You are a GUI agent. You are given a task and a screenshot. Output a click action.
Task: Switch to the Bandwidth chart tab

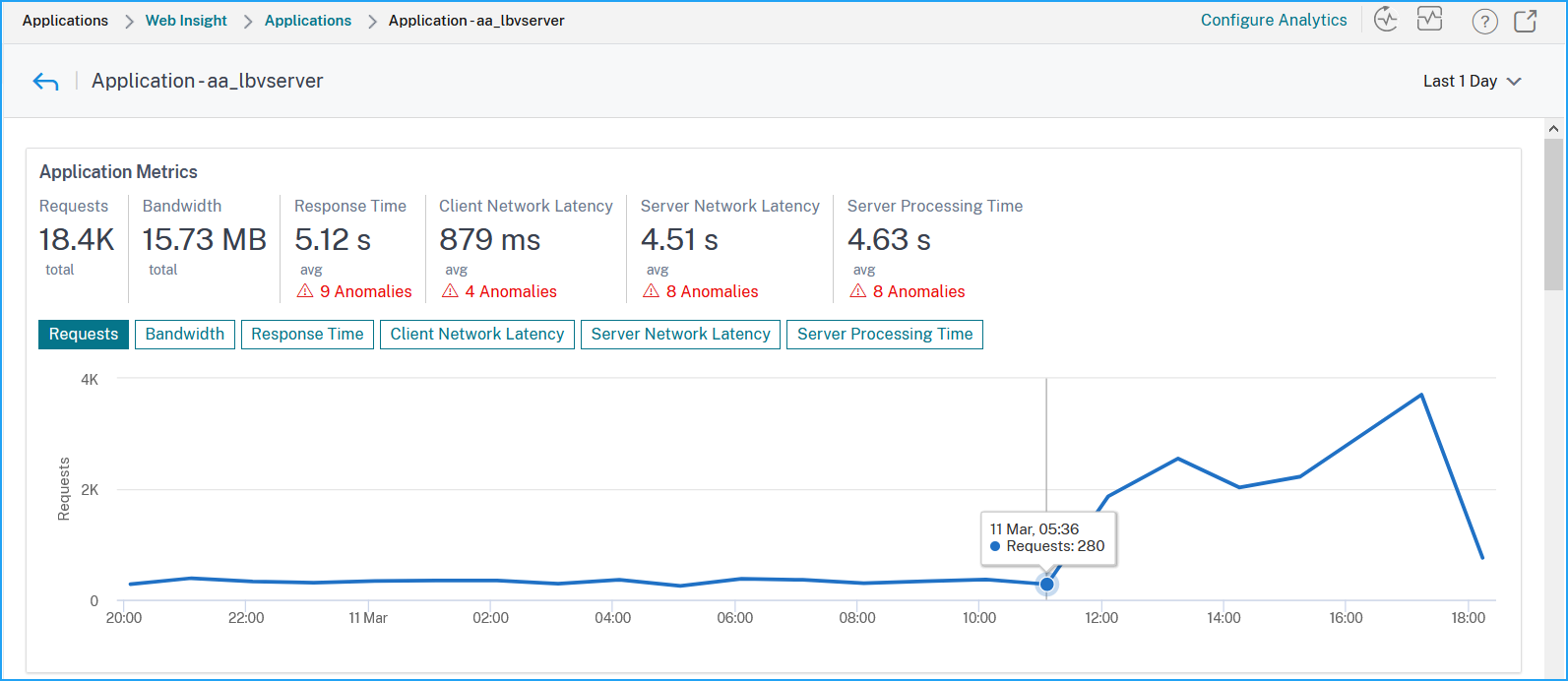tap(185, 335)
